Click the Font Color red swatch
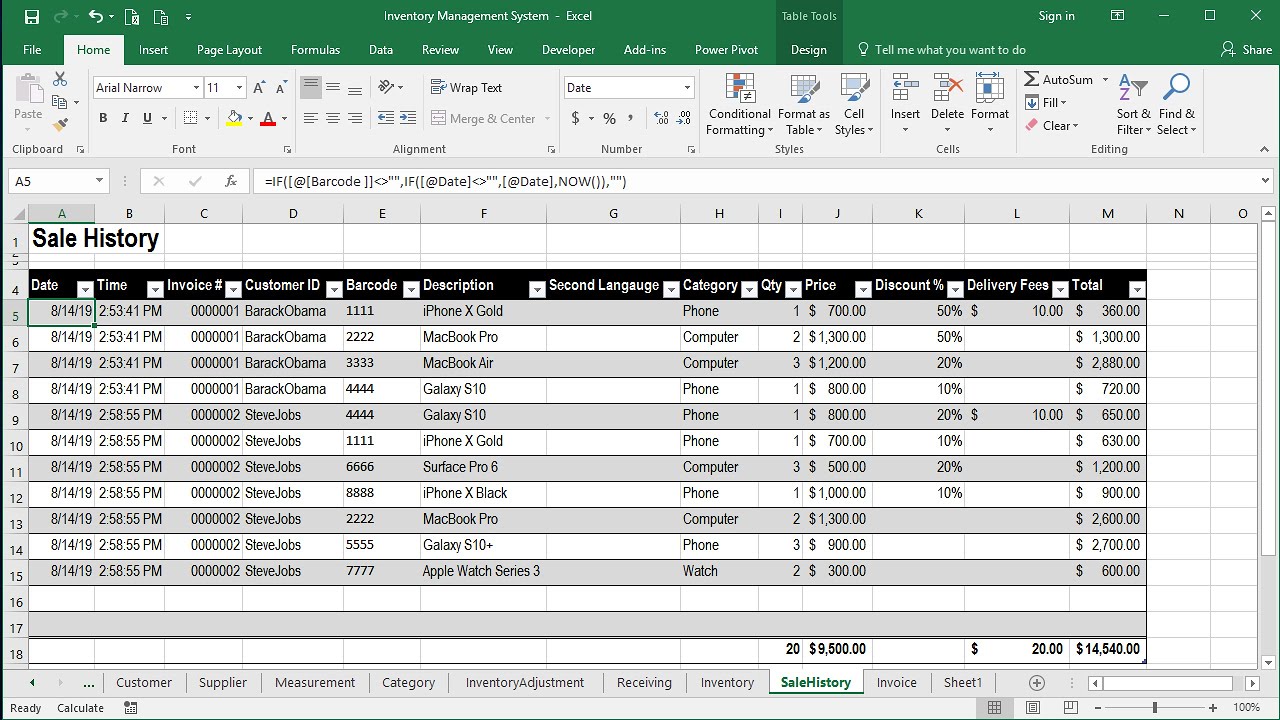This screenshot has height=720, width=1280. pos(268,118)
